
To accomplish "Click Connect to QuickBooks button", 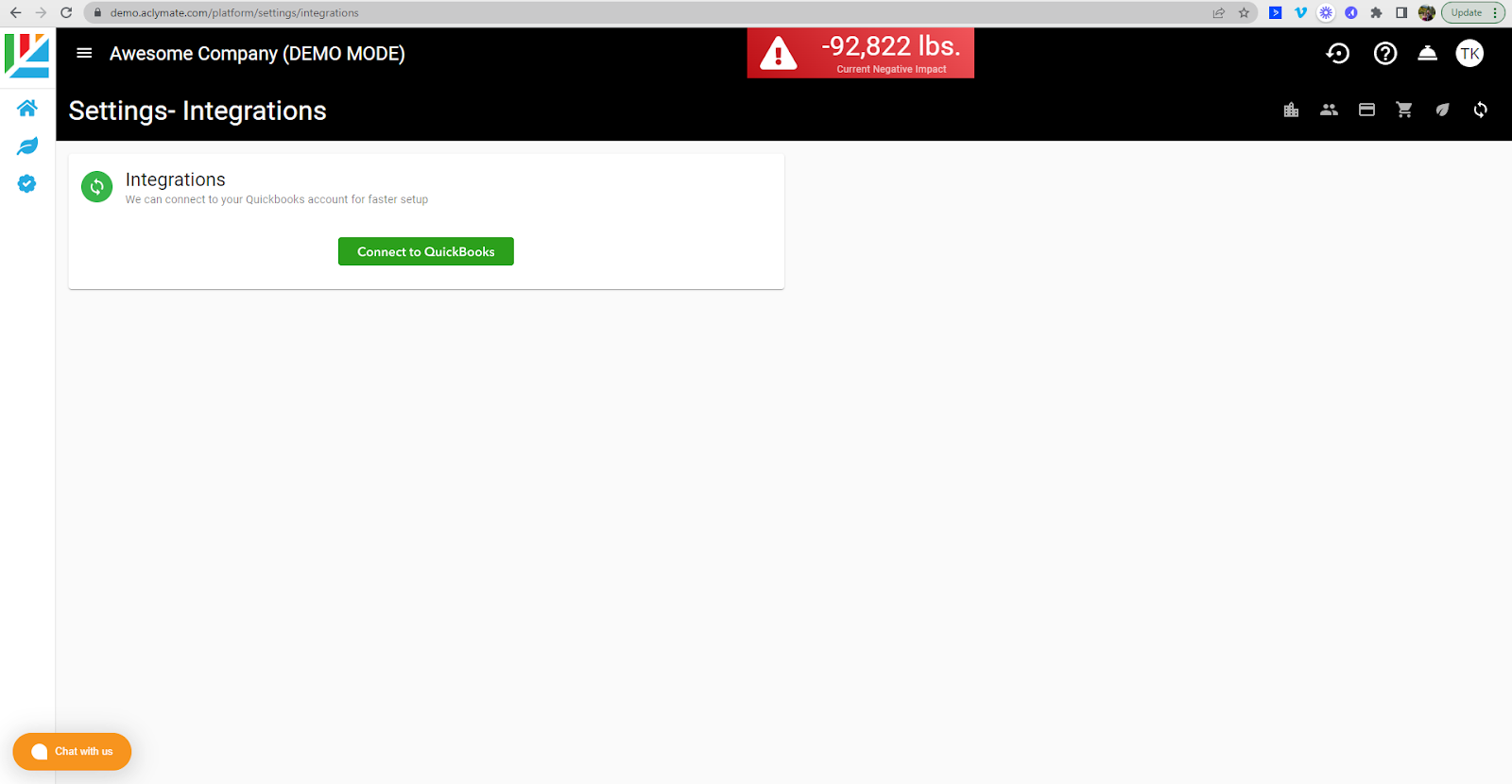I will point(426,251).
